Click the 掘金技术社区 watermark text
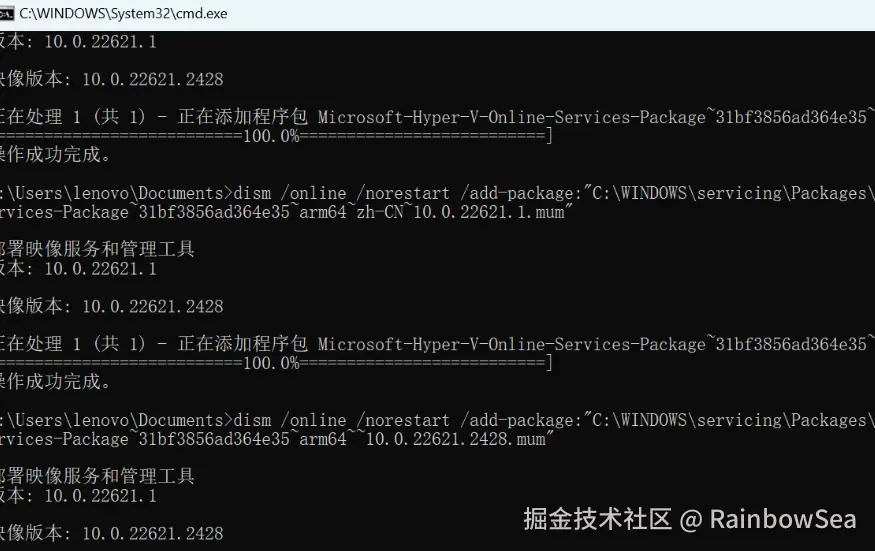Viewport: 875px width, 551px height. (597, 519)
